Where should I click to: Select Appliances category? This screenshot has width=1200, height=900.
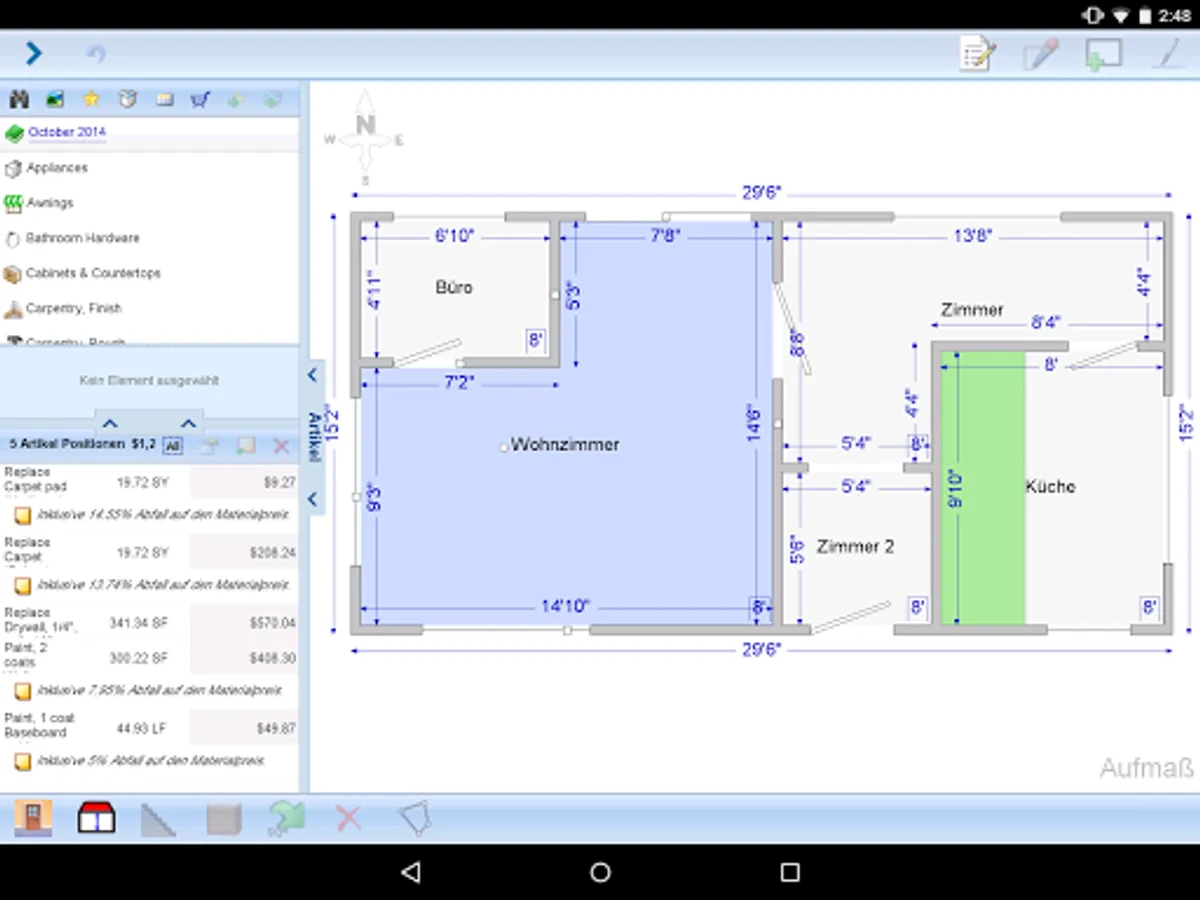point(57,168)
